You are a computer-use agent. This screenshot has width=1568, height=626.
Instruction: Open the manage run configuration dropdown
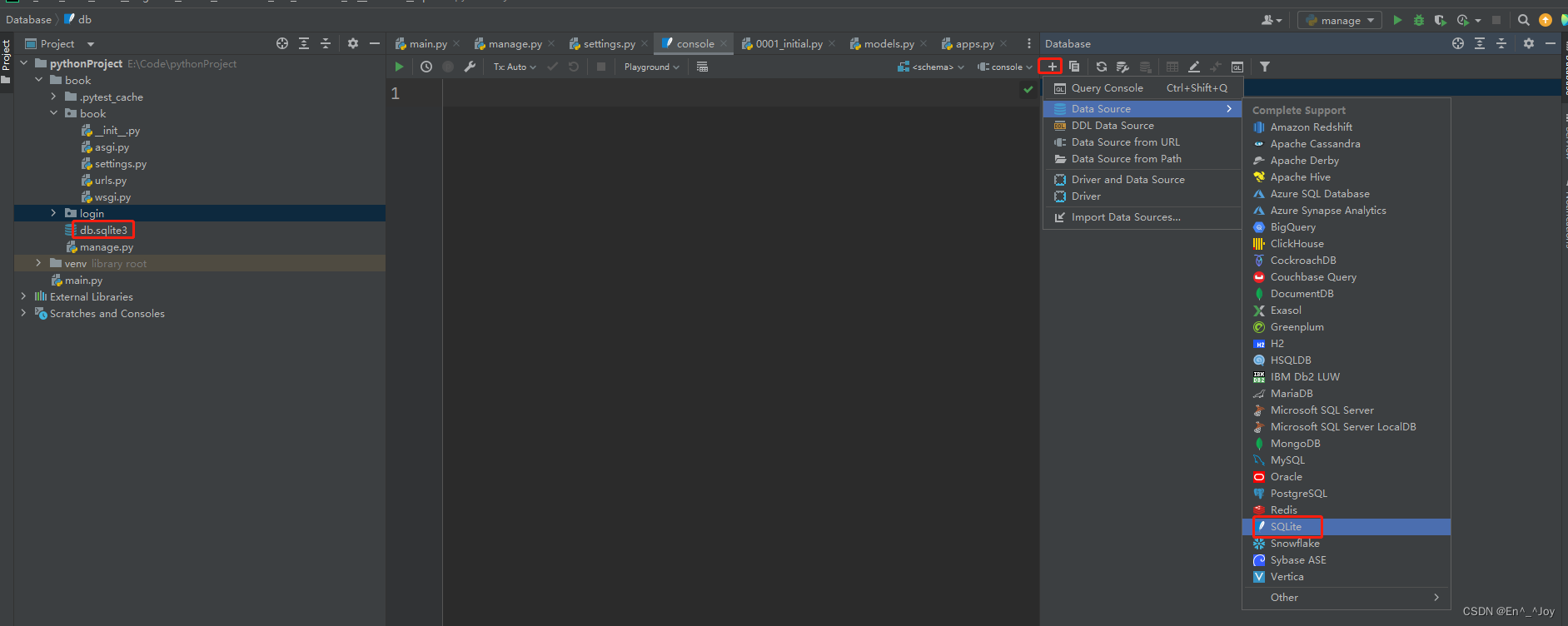[x=1341, y=20]
